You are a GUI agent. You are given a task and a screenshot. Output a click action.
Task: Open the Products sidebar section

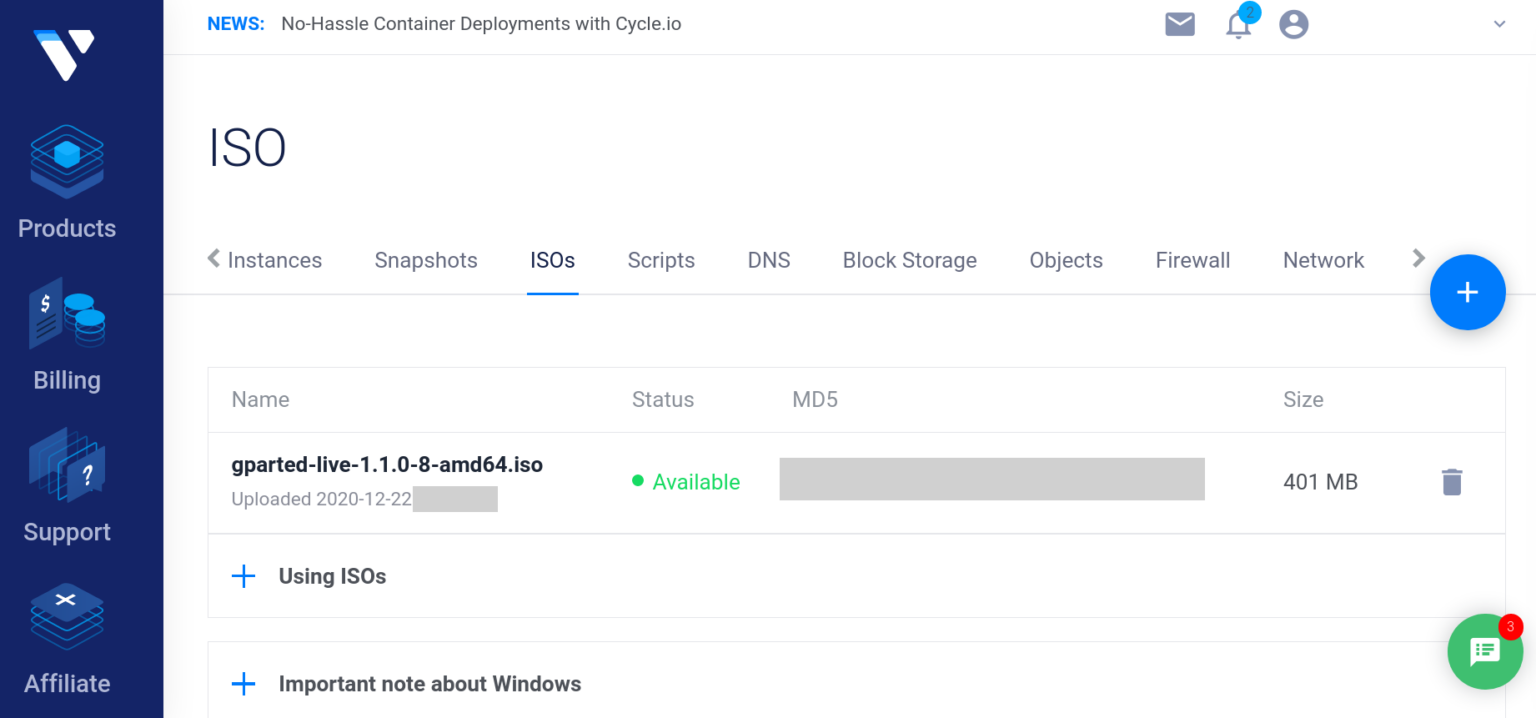(x=67, y=183)
